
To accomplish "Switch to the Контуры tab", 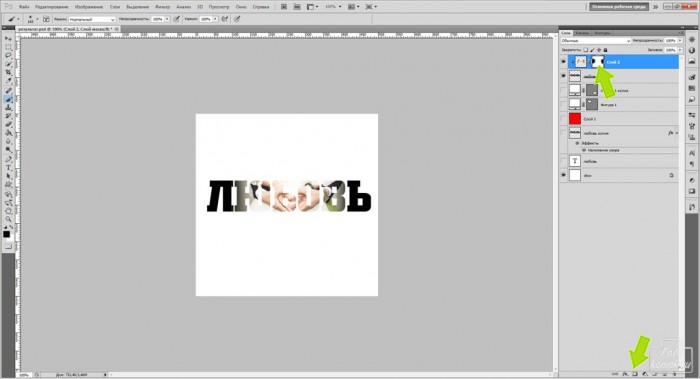I will click(x=602, y=33).
